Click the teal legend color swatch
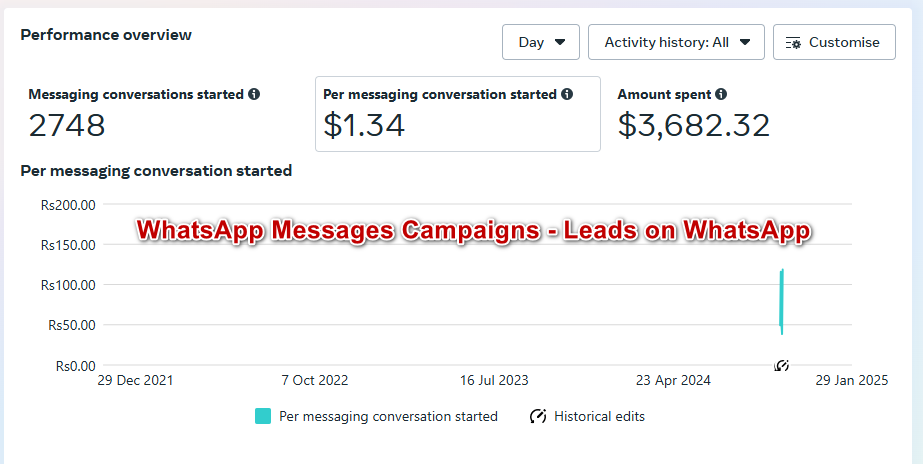Image resolution: width=923 pixels, height=464 pixels. pyautogui.click(x=263, y=416)
